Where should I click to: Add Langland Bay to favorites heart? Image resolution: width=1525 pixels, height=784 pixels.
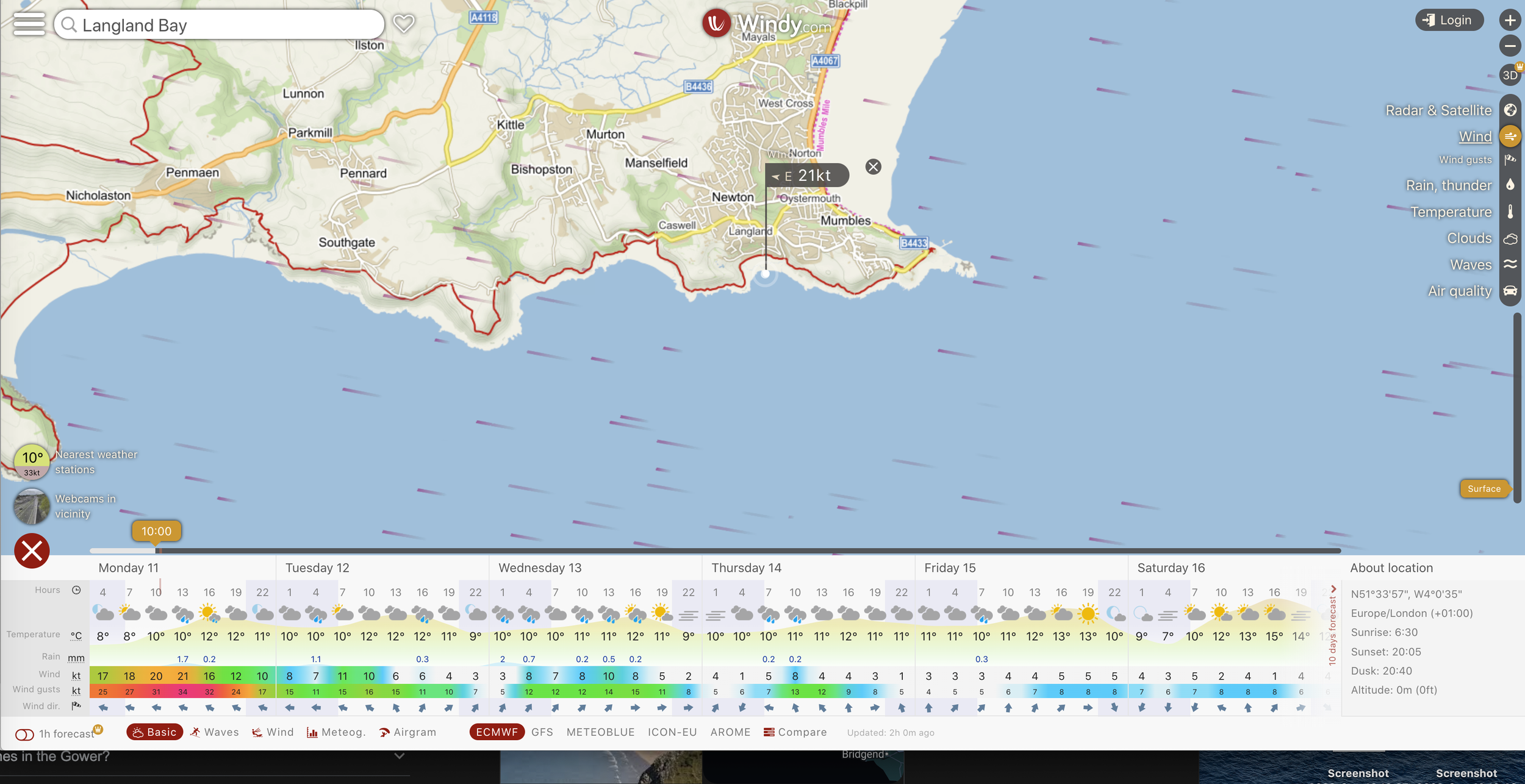(x=403, y=24)
